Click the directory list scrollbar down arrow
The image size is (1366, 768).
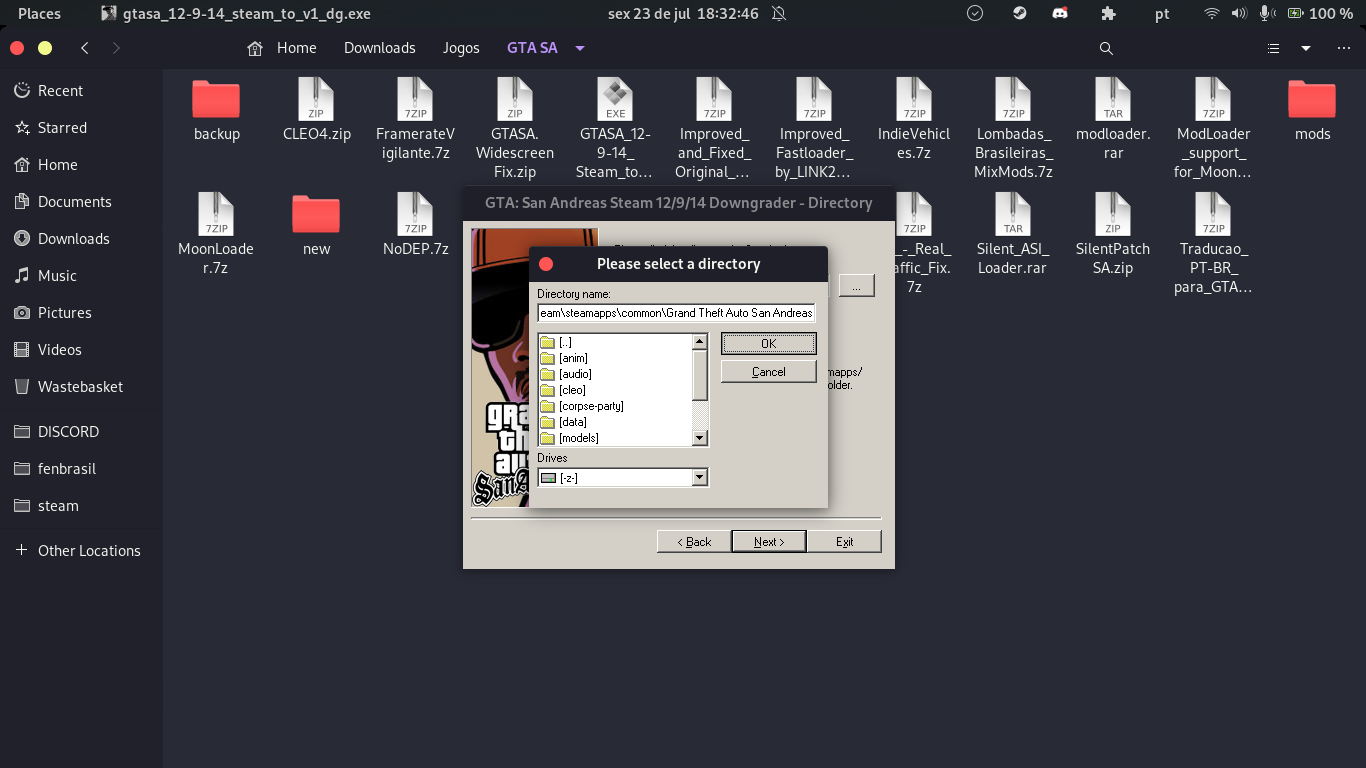point(700,438)
